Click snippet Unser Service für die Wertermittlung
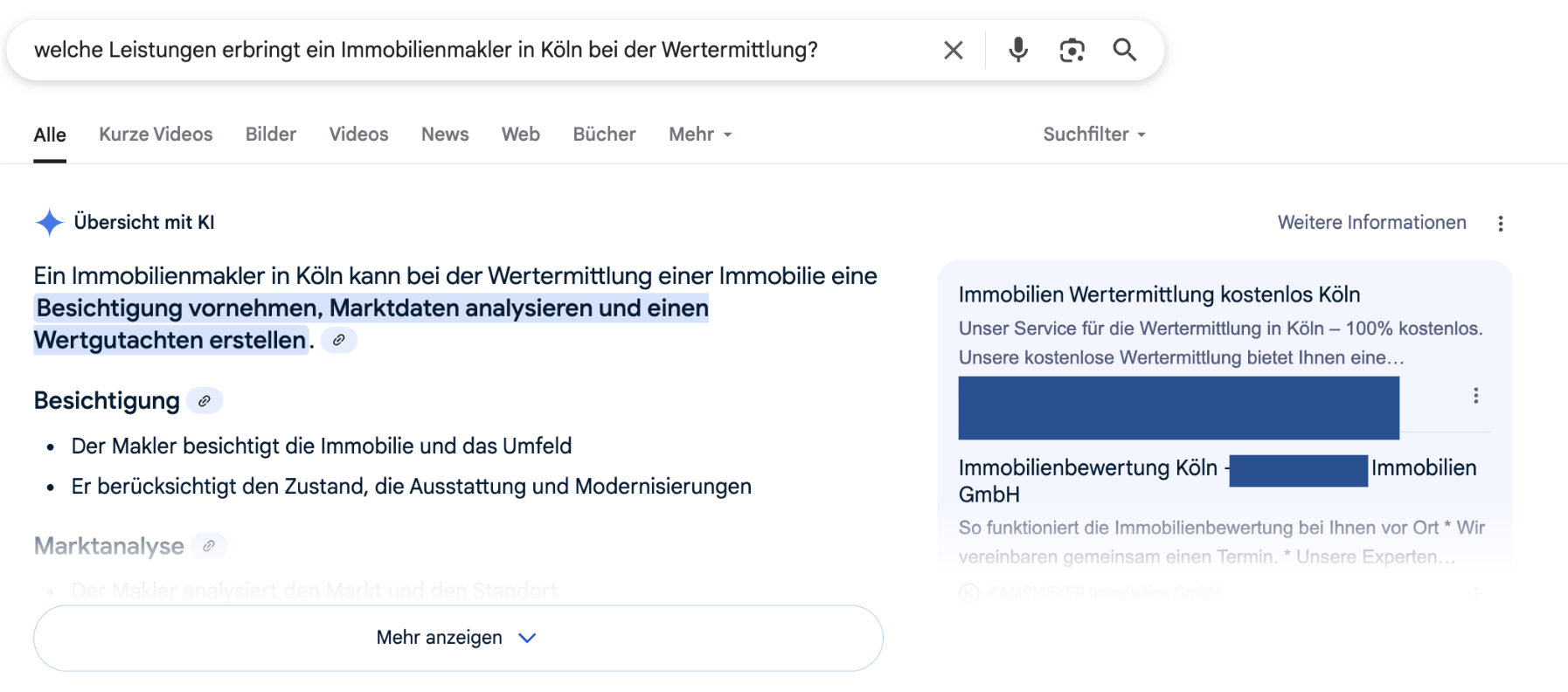Screen dimensions: 1568x692 click(x=1220, y=343)
